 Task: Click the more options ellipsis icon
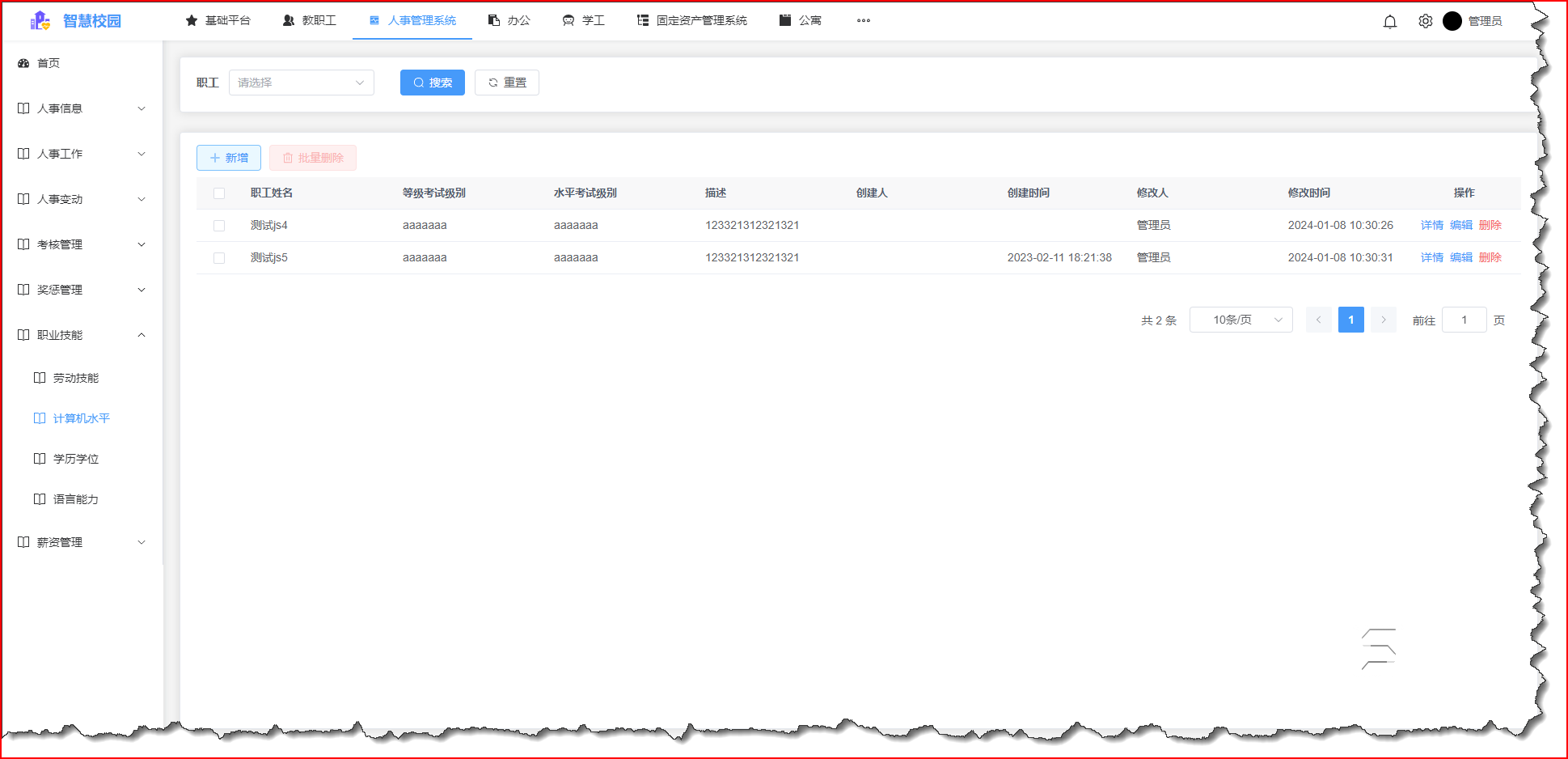click(863, 21)
